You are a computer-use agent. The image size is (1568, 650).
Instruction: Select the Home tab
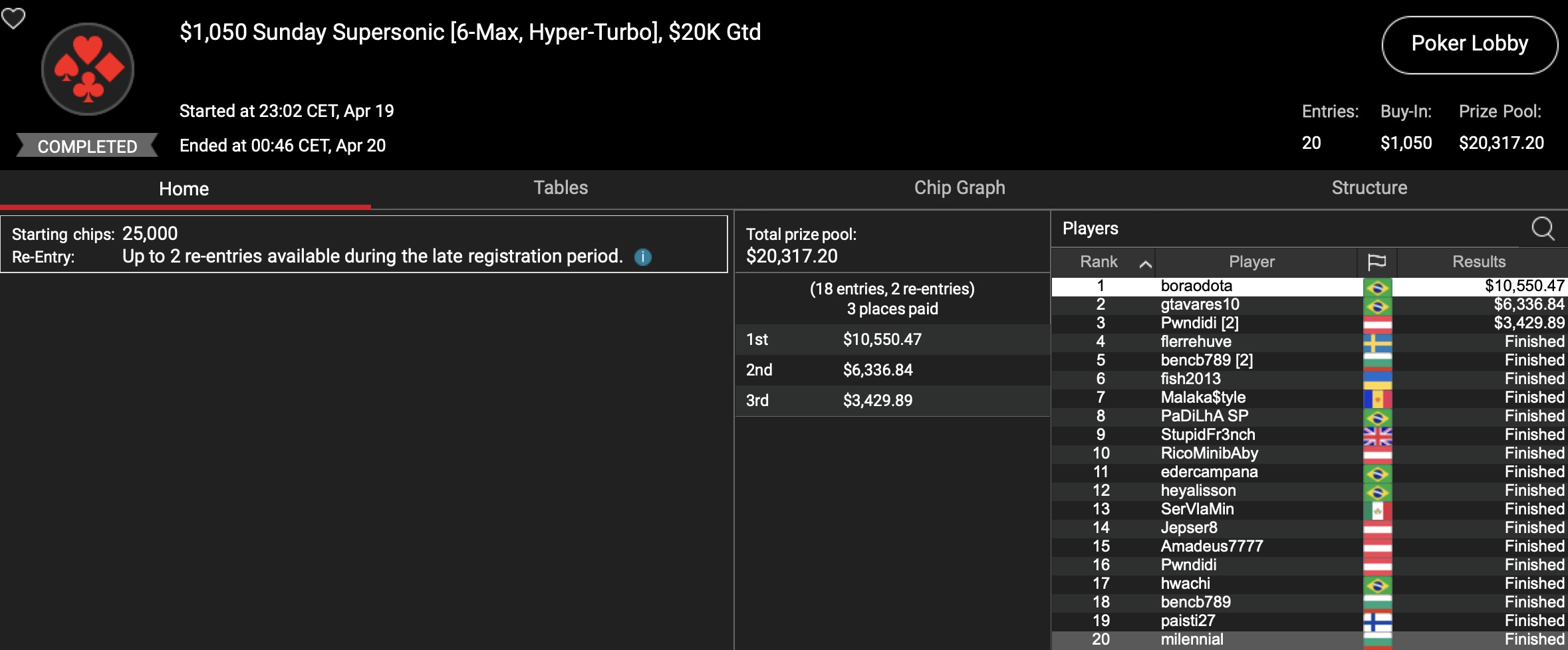[184, 189]
